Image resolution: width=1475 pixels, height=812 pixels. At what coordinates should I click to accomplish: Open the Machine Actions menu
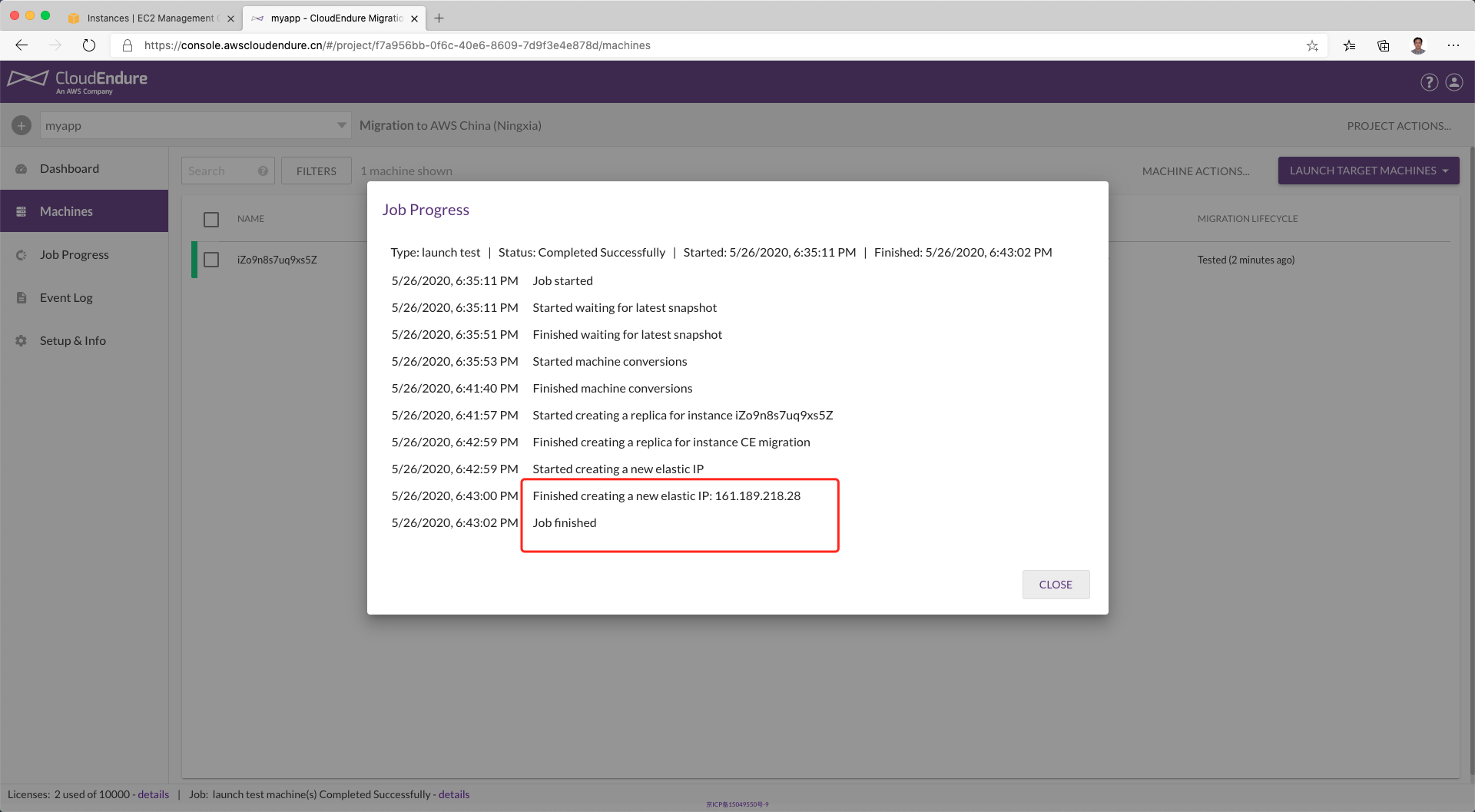1195,171
